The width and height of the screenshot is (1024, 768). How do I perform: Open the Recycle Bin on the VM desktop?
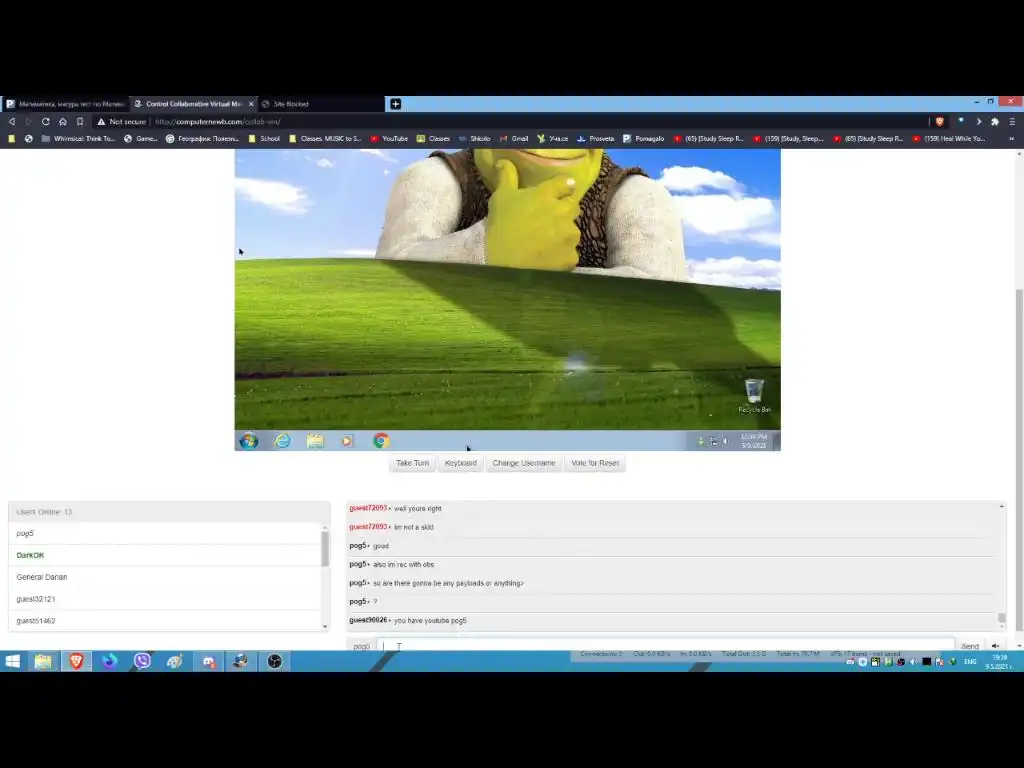[754, 396]
